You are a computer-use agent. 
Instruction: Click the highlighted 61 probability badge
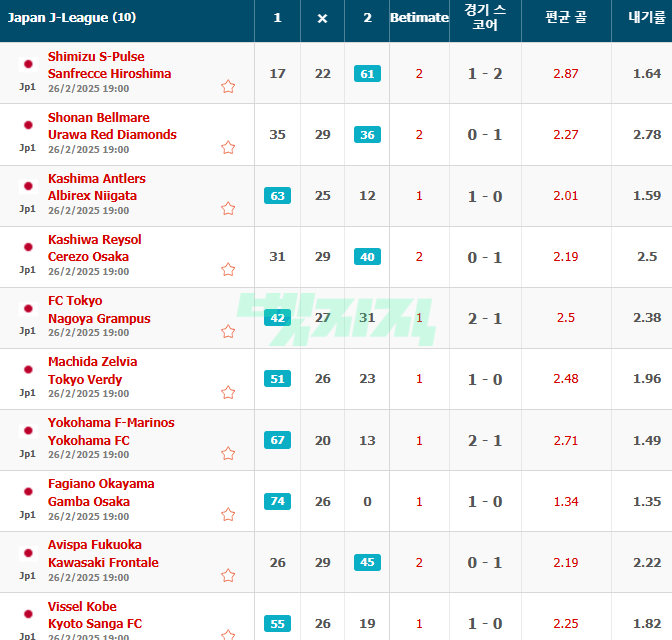pyautogui.click(x=367, y=74)
